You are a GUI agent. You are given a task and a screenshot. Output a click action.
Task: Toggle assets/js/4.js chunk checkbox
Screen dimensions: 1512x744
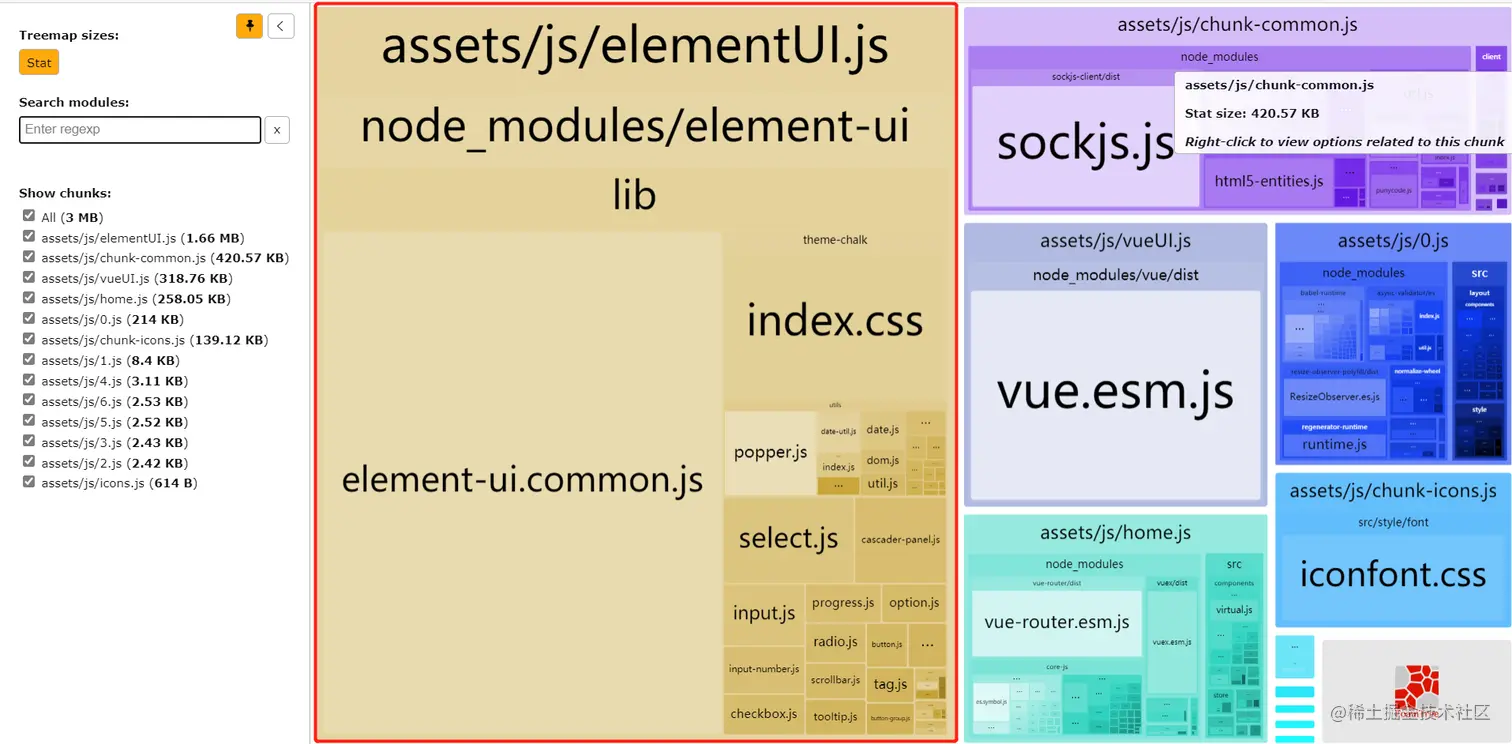(x=29, y=380)
